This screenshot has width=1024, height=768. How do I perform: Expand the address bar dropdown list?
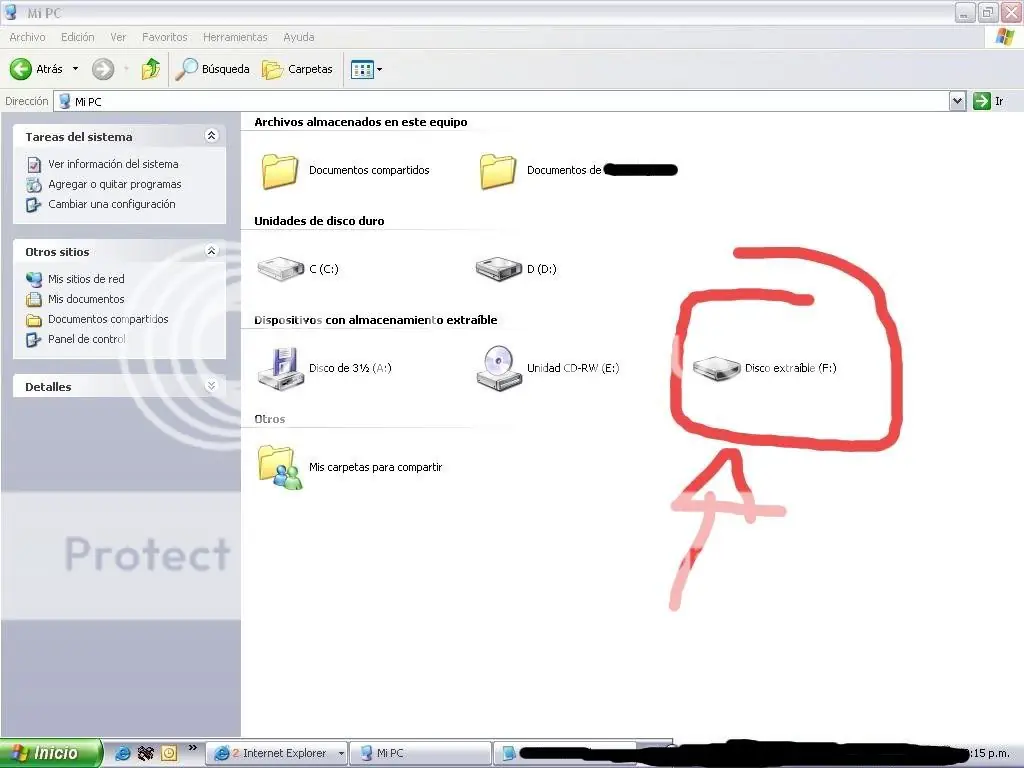pyautogui.click(x=957, y=101)
